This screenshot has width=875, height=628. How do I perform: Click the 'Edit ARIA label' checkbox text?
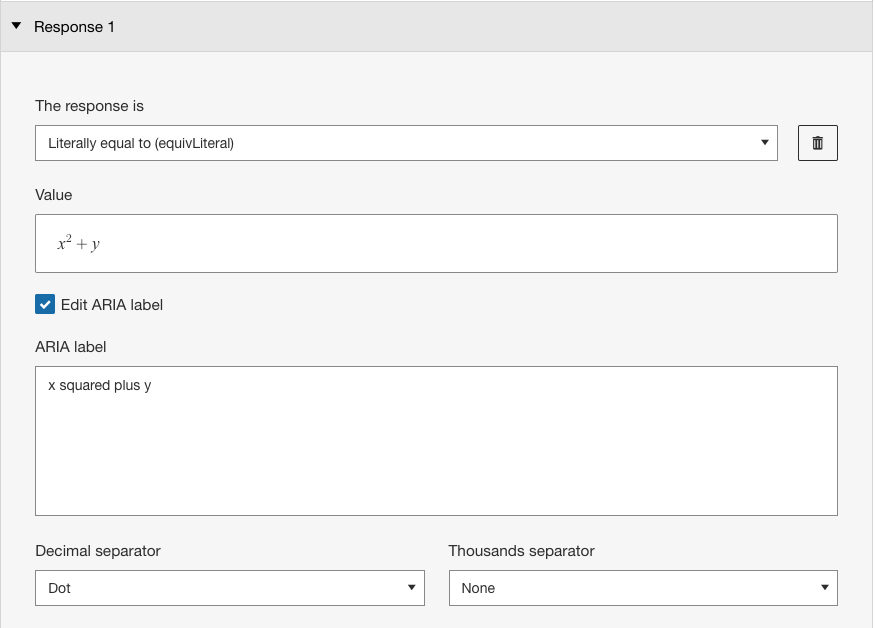click(x=112, y=305)
